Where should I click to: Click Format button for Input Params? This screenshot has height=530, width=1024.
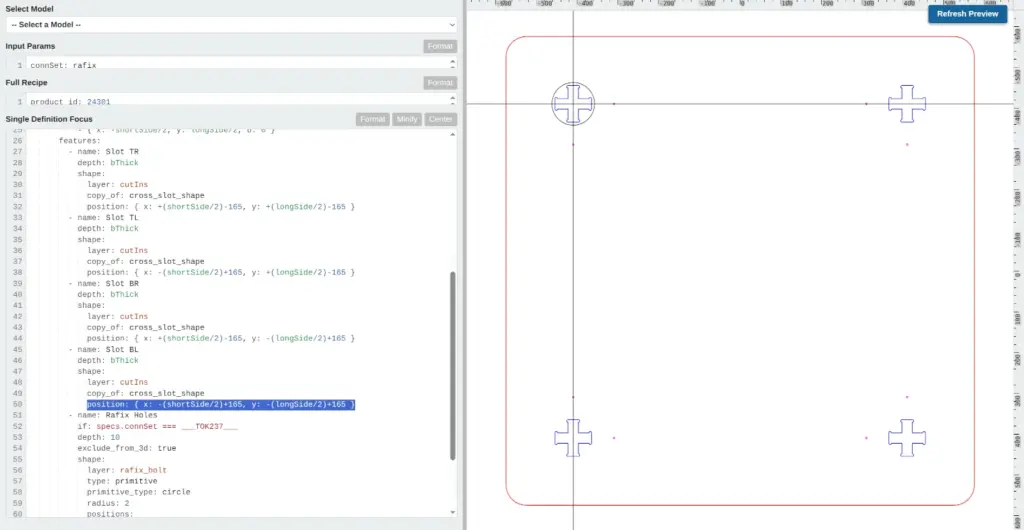coord(440,46)
